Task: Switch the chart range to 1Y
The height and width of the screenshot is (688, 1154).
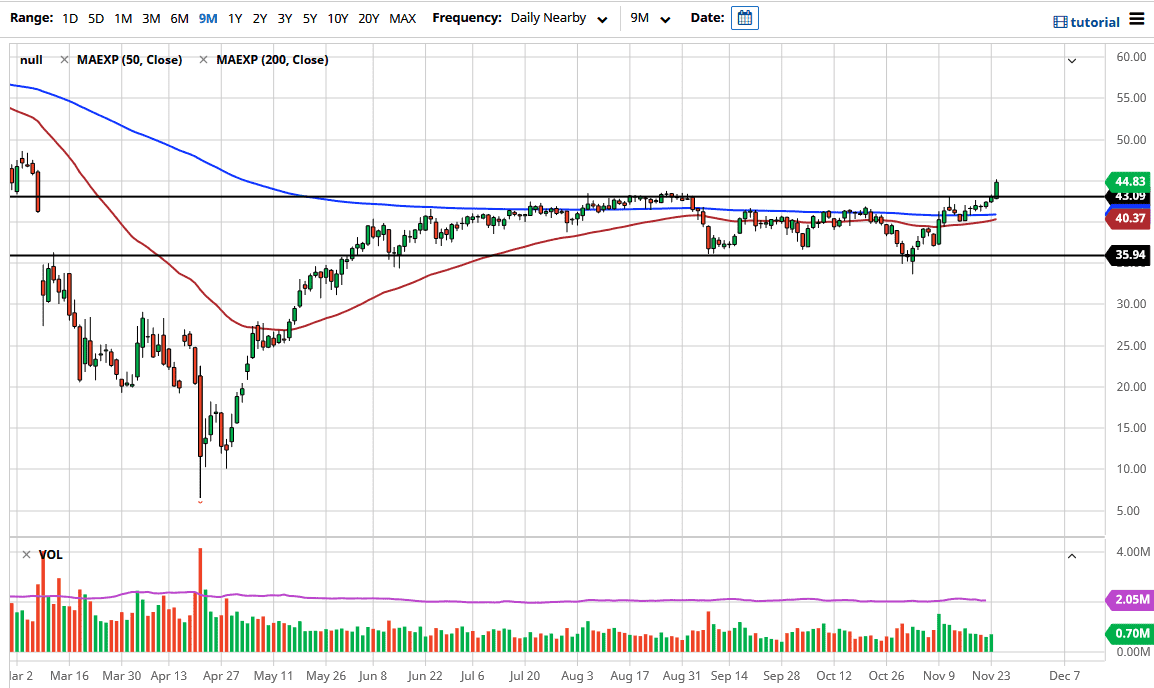Action: point(235,18)
